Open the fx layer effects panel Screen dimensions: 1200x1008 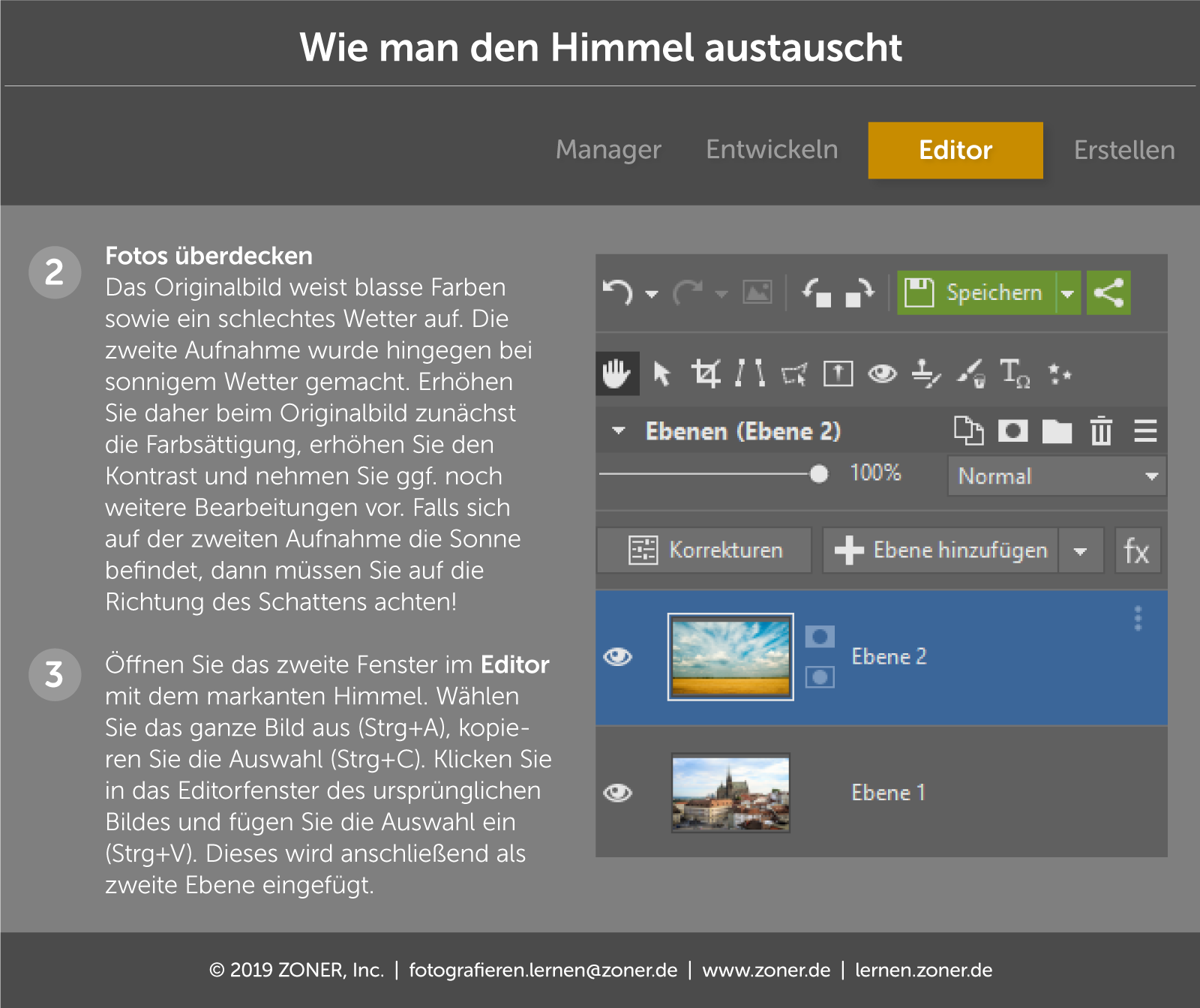[1138, 550]
